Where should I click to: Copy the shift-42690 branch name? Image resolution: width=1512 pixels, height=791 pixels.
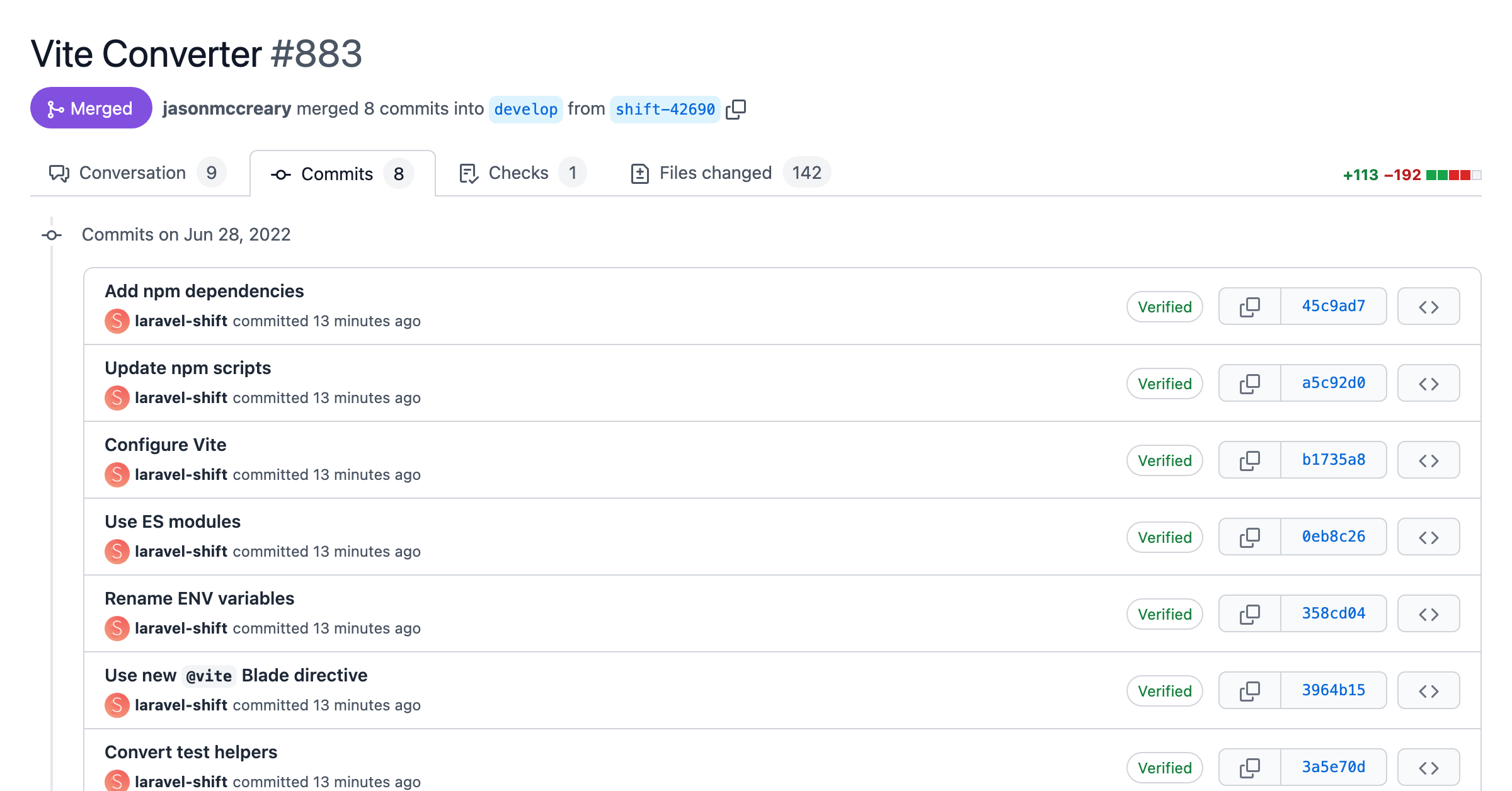736,108
